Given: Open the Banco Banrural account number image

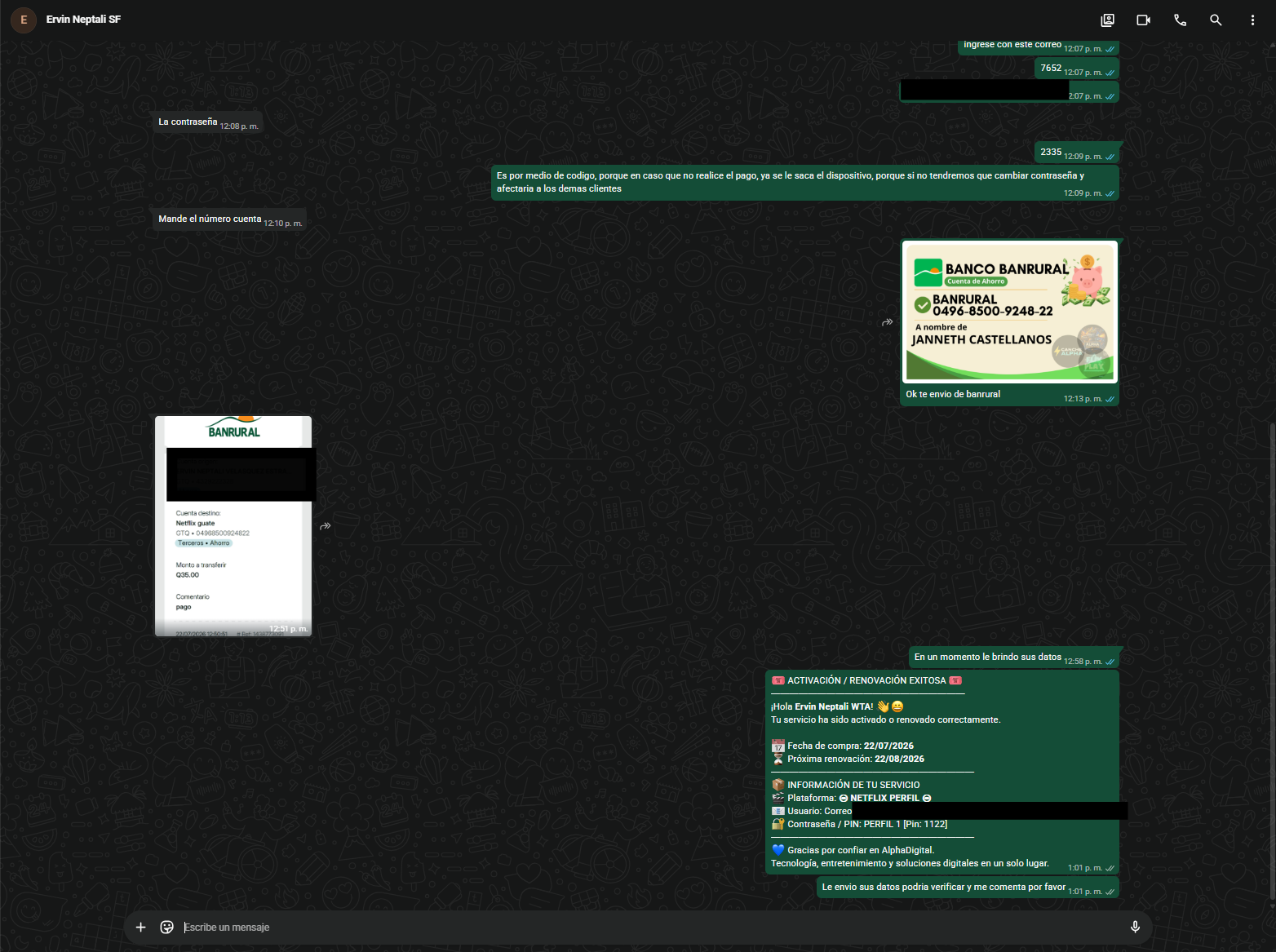Looking at the screenshot, I should tap(1010, 312).
